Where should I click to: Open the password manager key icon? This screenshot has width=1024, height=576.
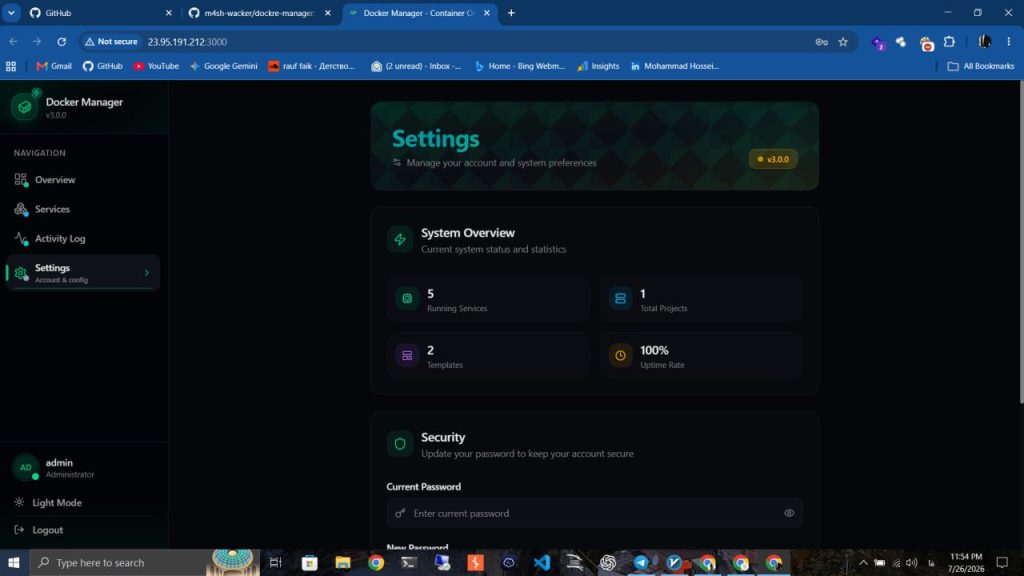822,42
